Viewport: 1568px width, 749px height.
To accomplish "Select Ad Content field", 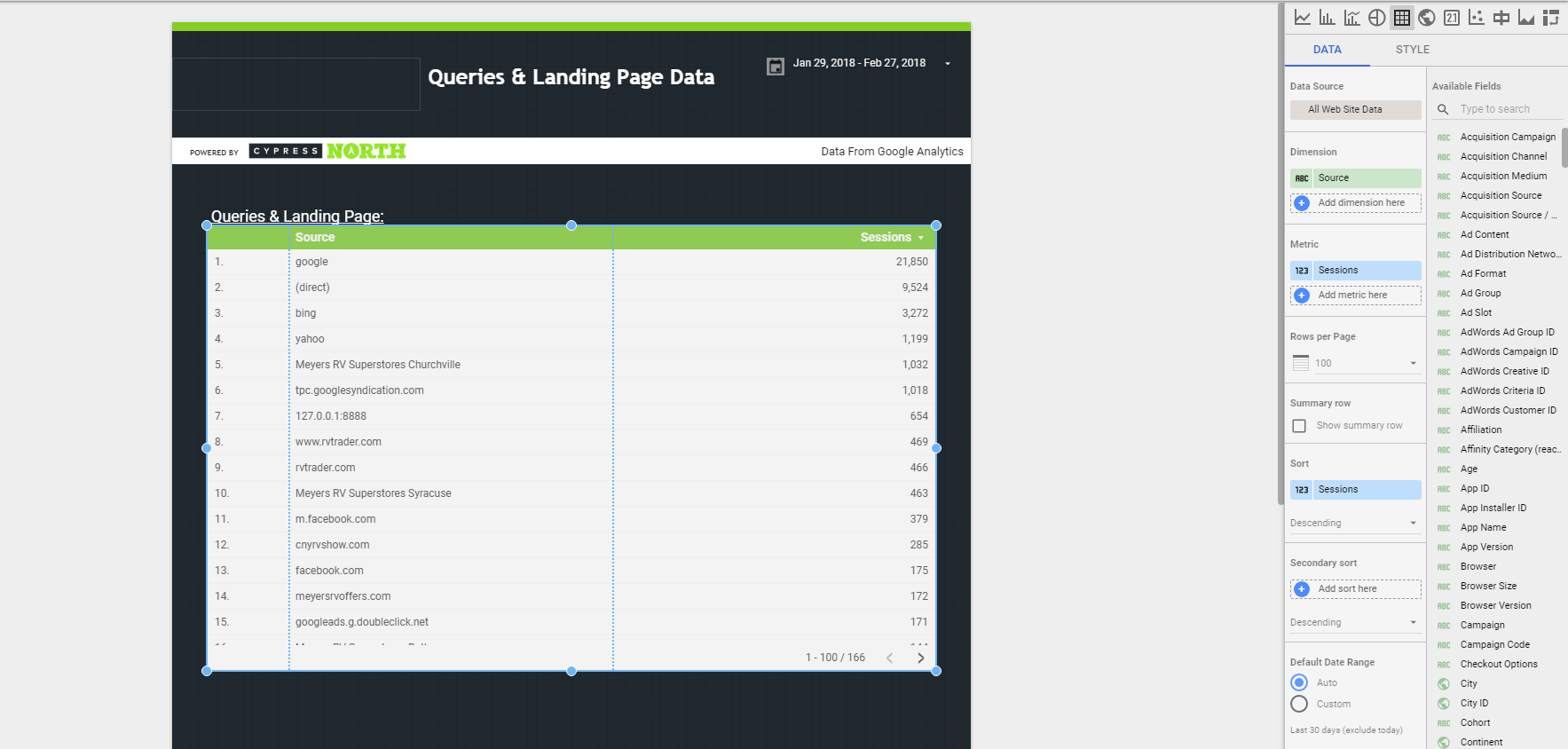I will [1485, 235].
